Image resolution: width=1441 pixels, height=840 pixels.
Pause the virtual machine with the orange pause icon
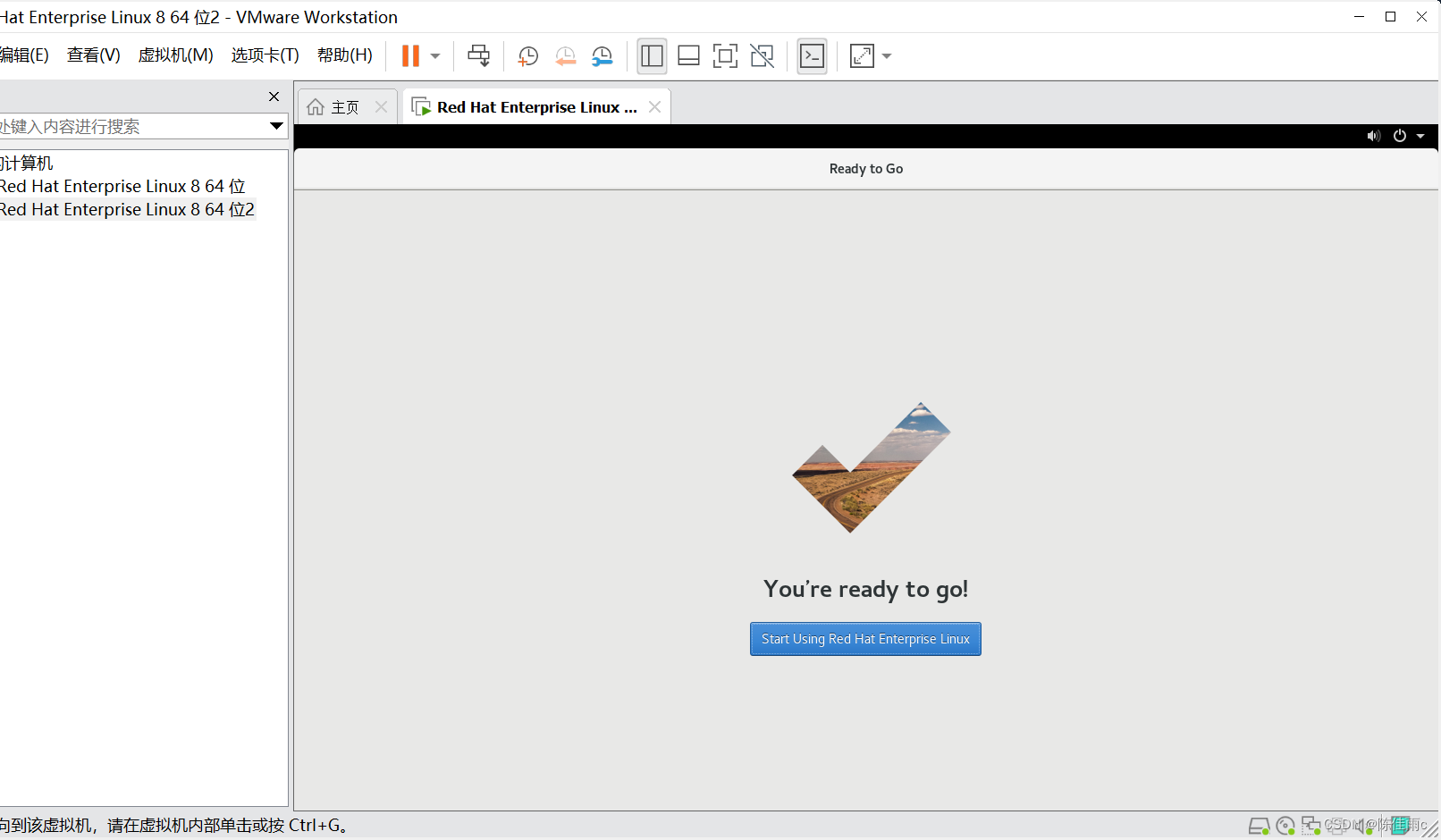pos(410,55)
